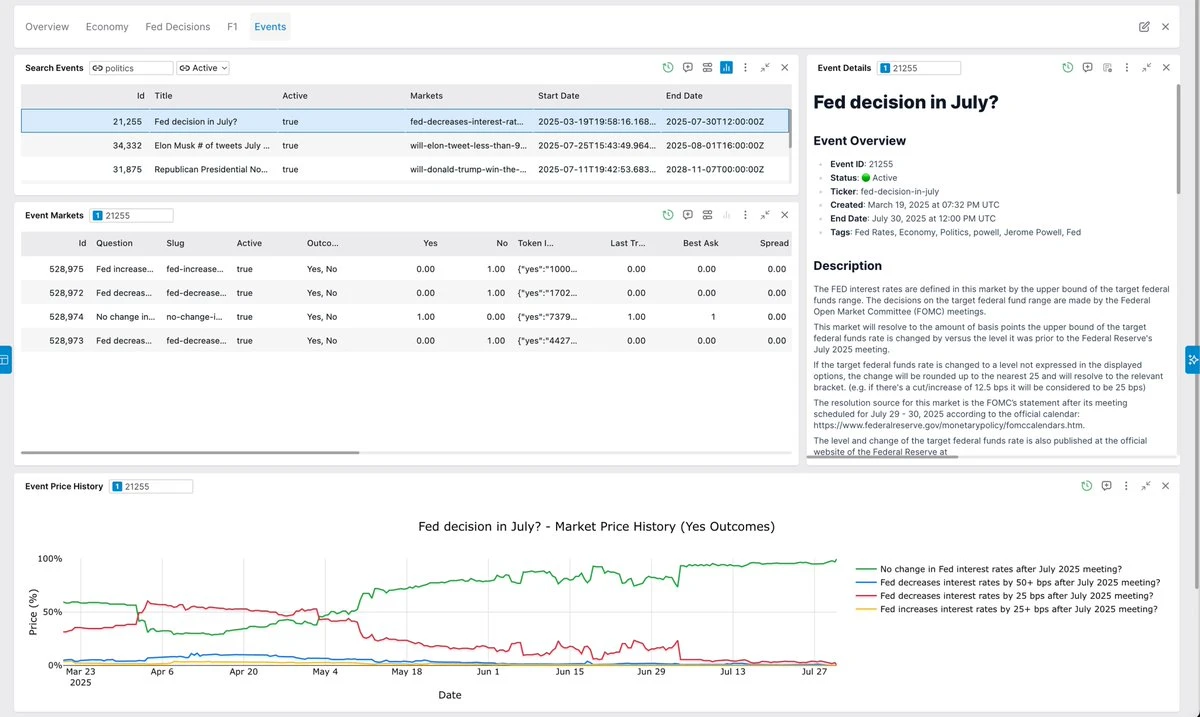Click edit dashboard pencil icon at top right

tap(1144, 27)
